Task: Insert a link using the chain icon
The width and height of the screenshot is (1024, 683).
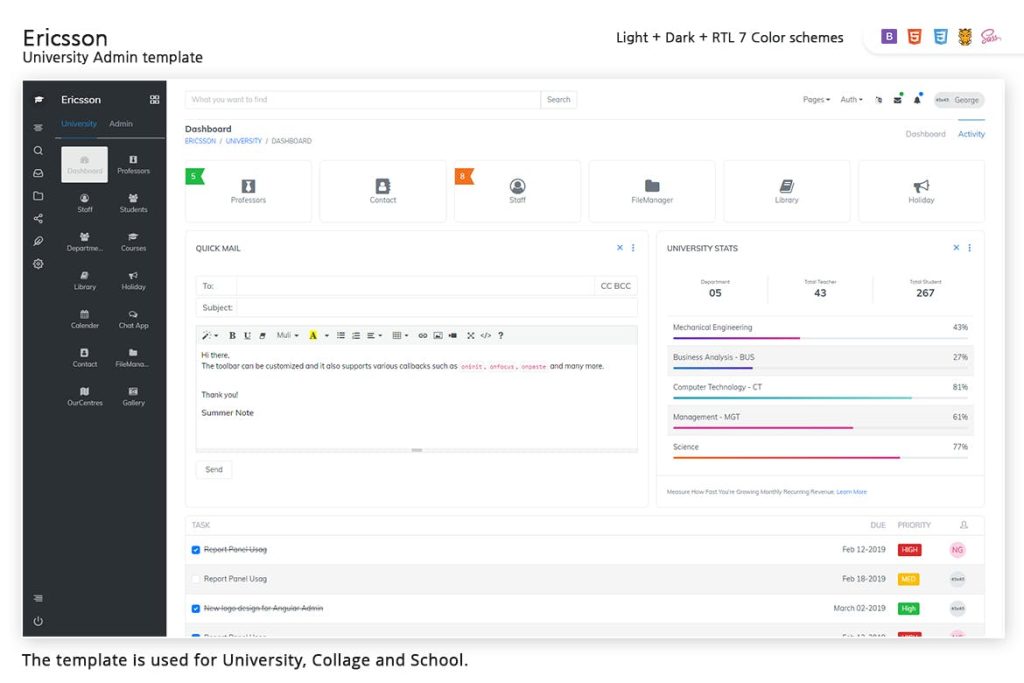Action: coord(422,335)
